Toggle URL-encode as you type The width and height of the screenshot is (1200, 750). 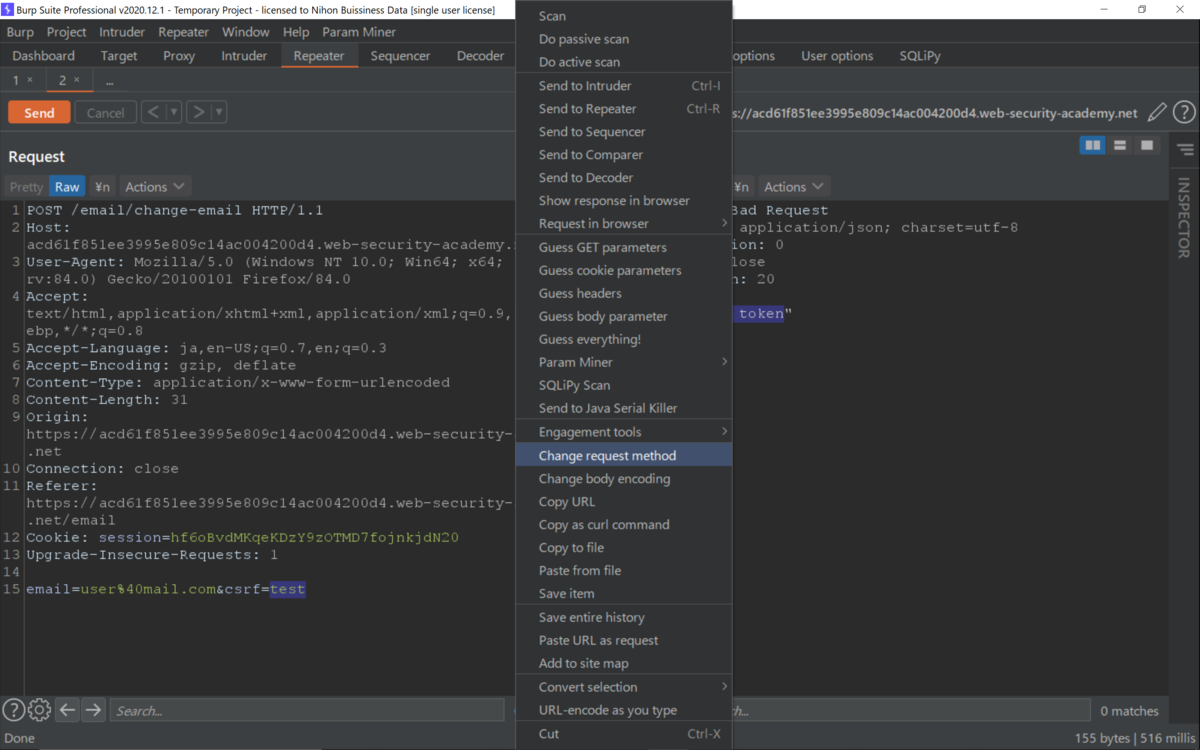[x=623, y=710]
